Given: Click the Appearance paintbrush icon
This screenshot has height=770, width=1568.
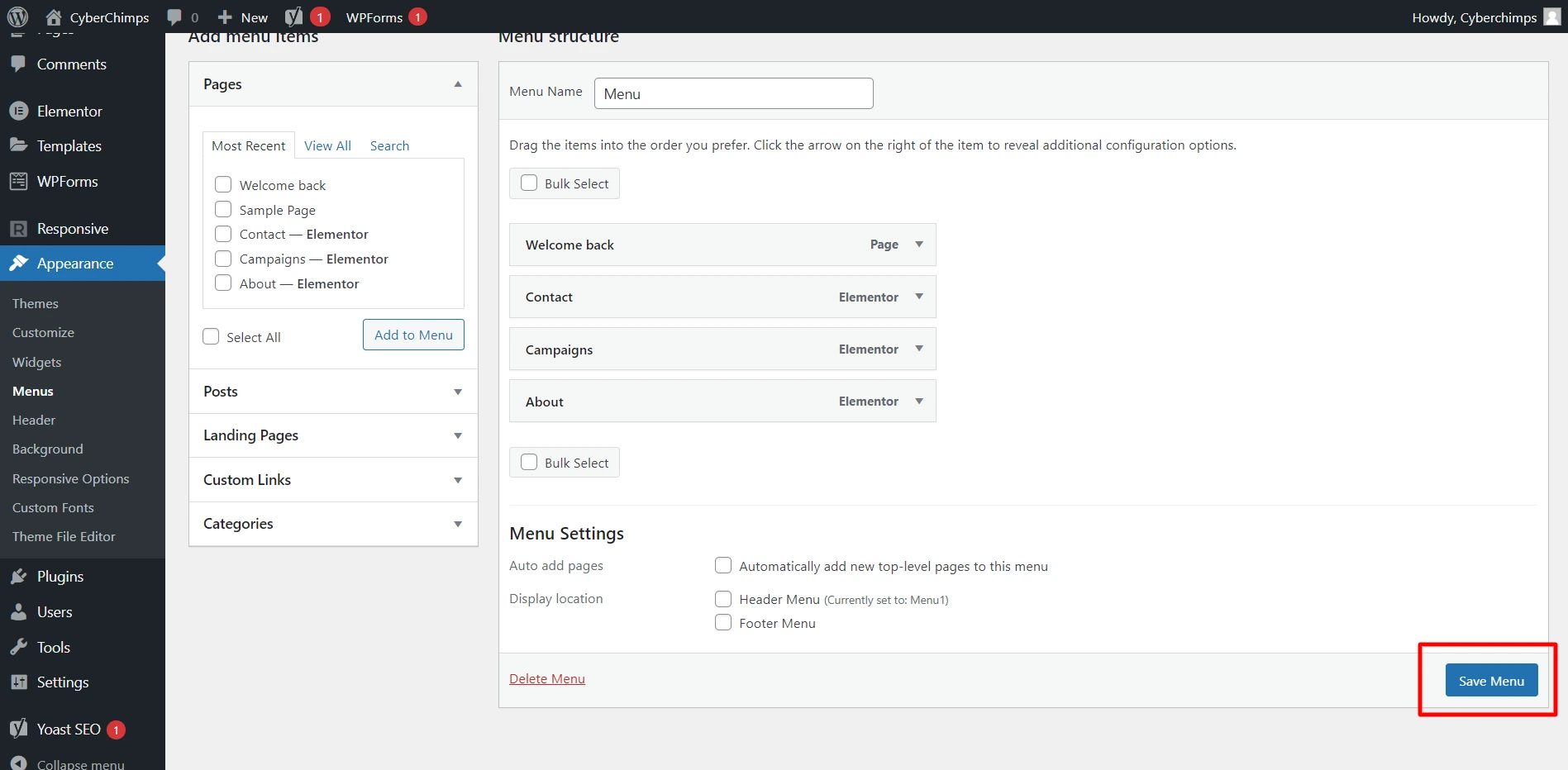Looking at the screenshot, I should coord(18,263).
